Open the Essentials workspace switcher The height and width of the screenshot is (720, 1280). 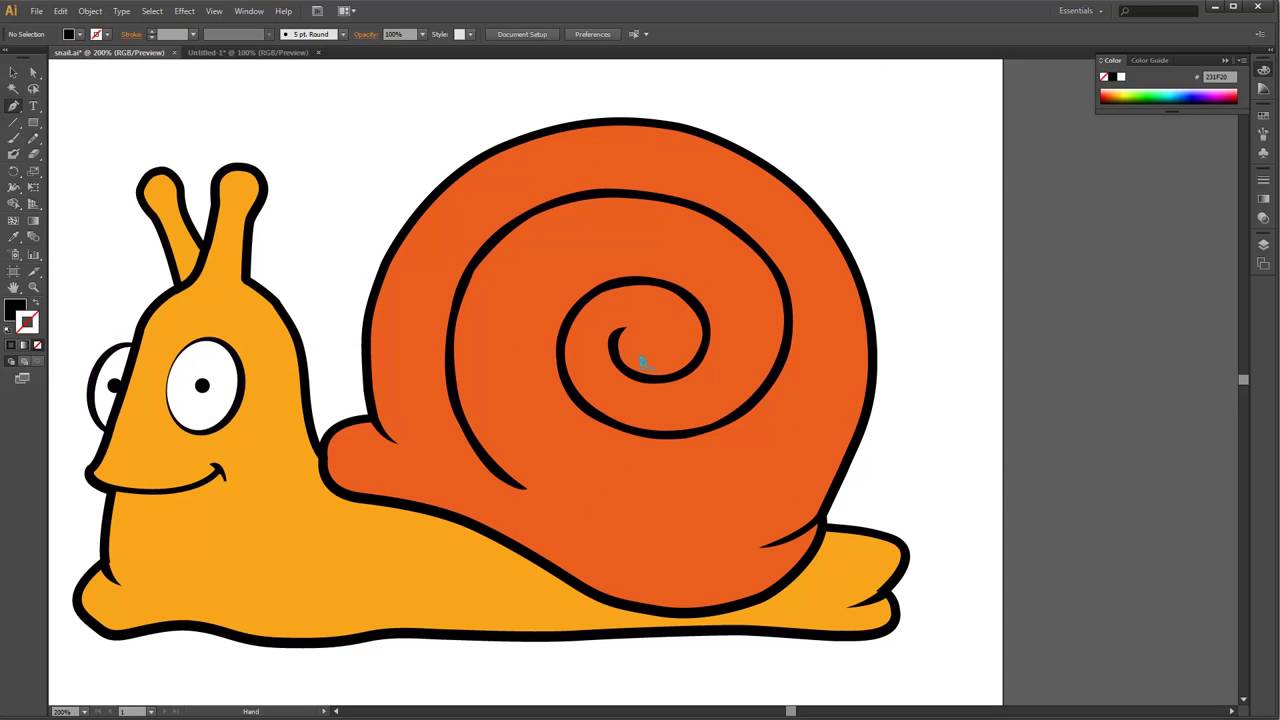1081,11
